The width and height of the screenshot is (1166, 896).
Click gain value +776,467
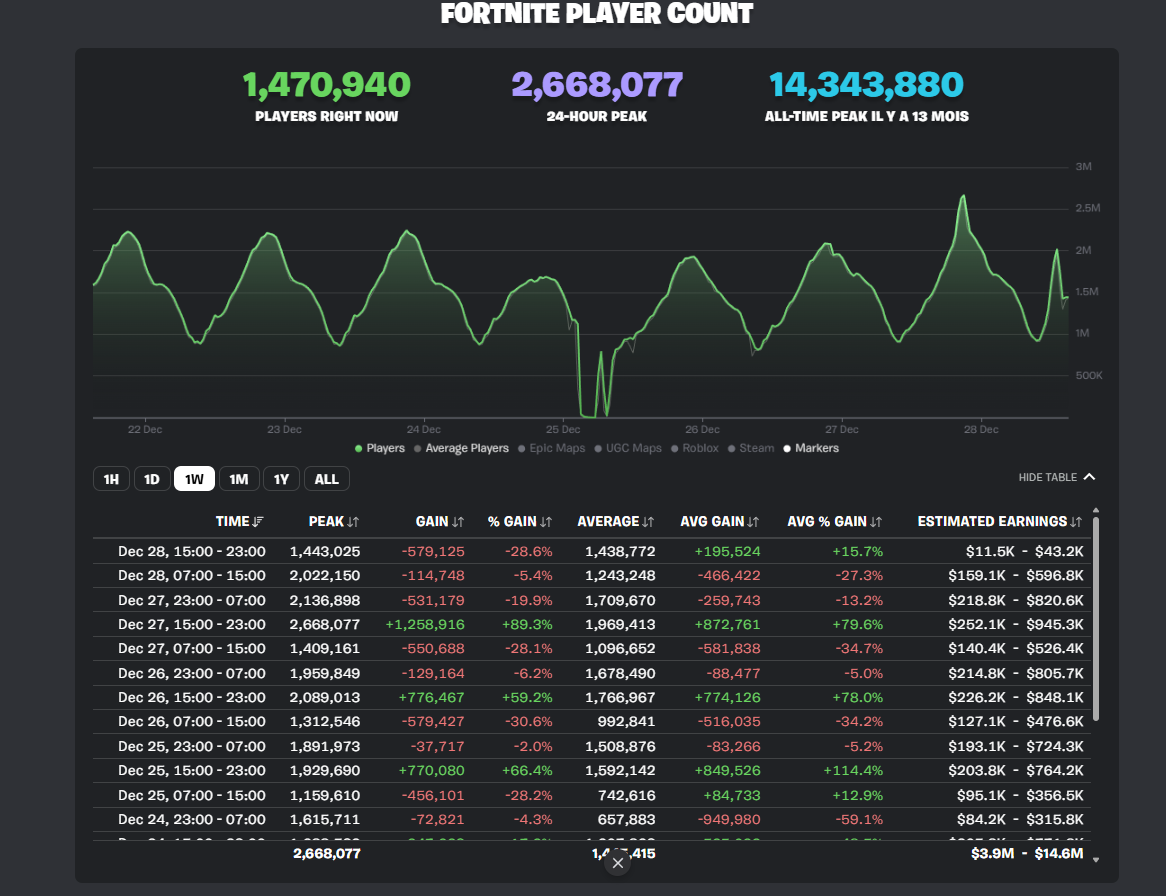coord(431,697)
